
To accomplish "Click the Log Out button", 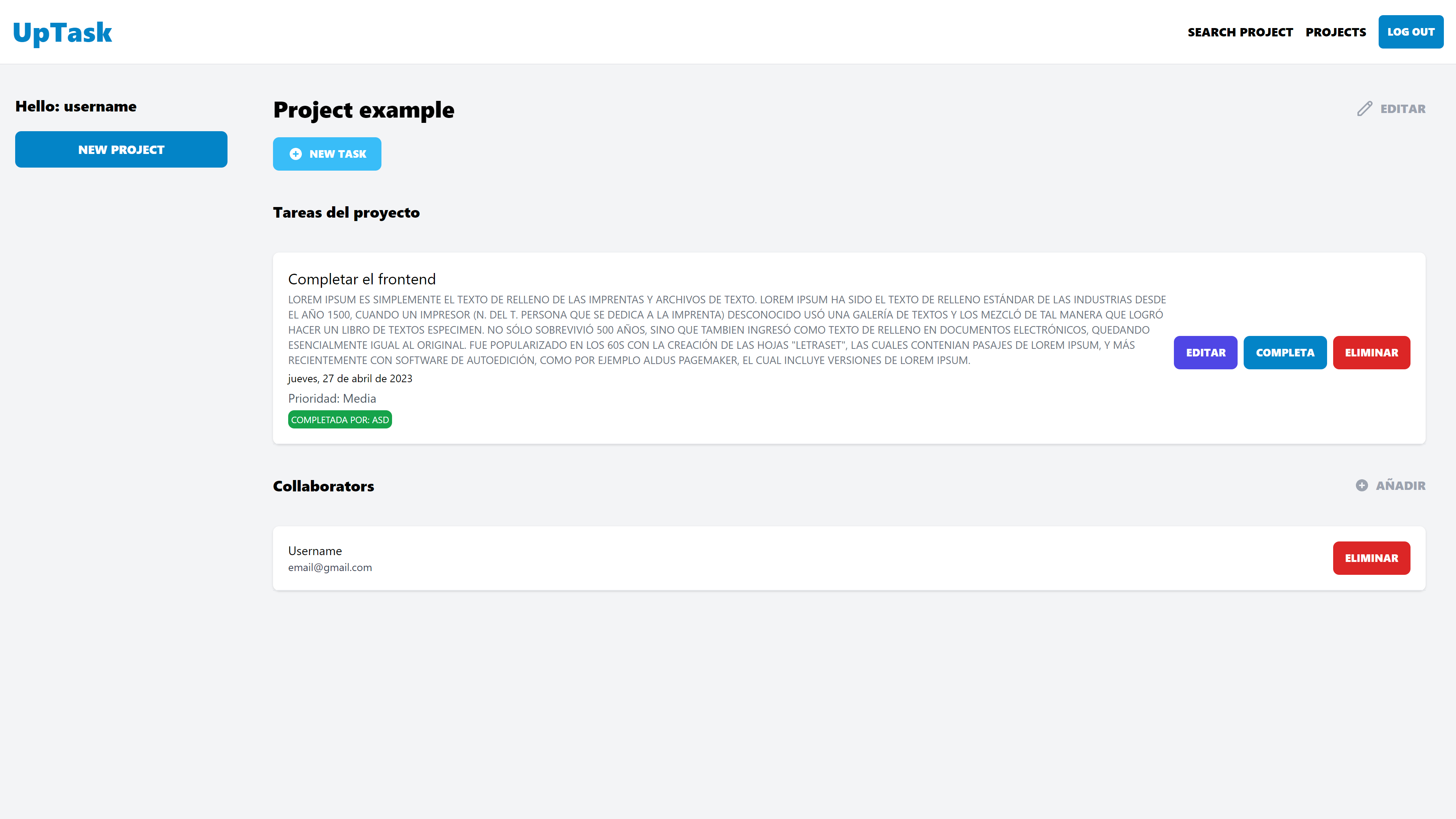I will tap(1411, 31).
